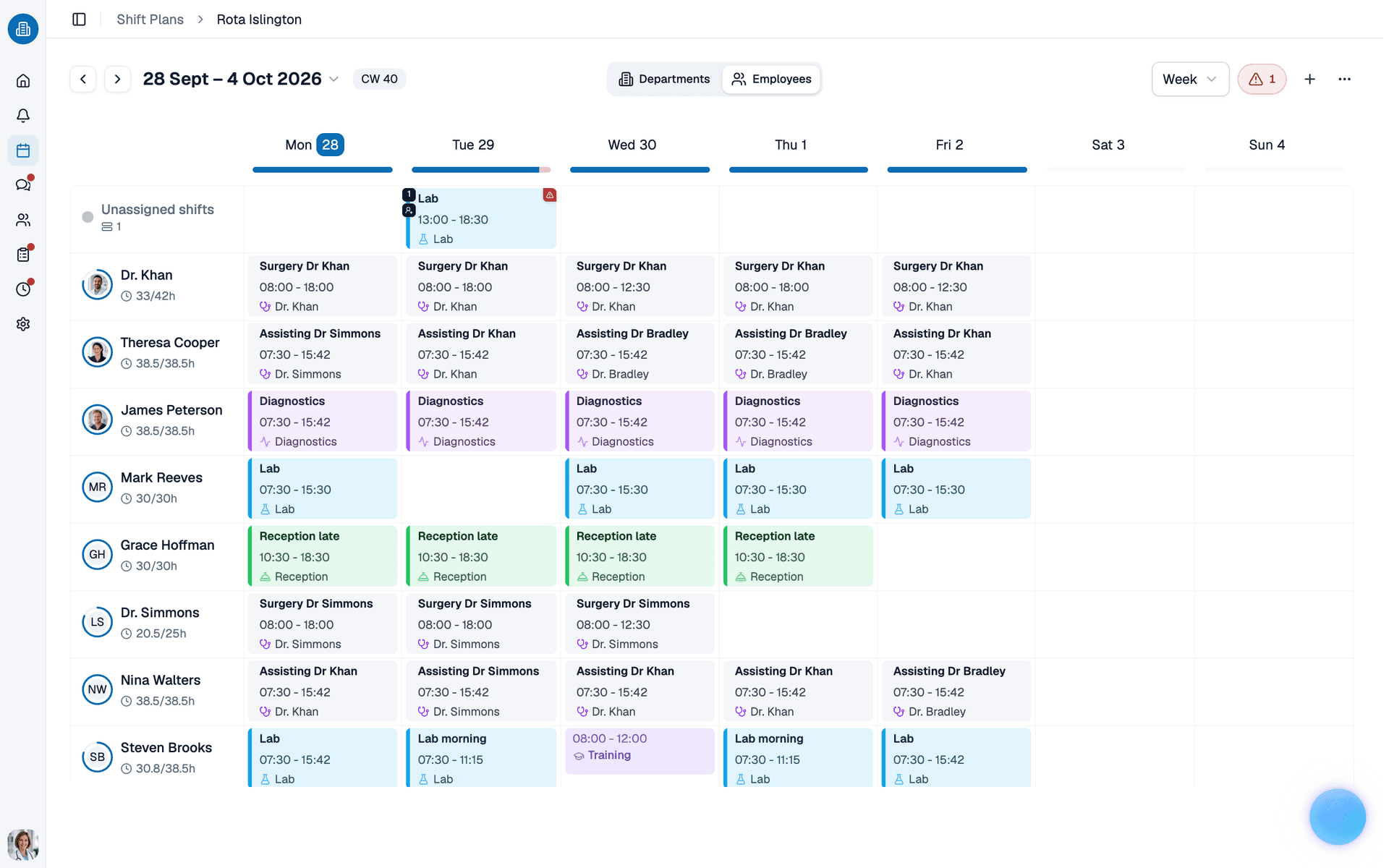The width and height of the screenshot is (1389, 868).
Task: Switch to Employees view
Action: (771, 79)
